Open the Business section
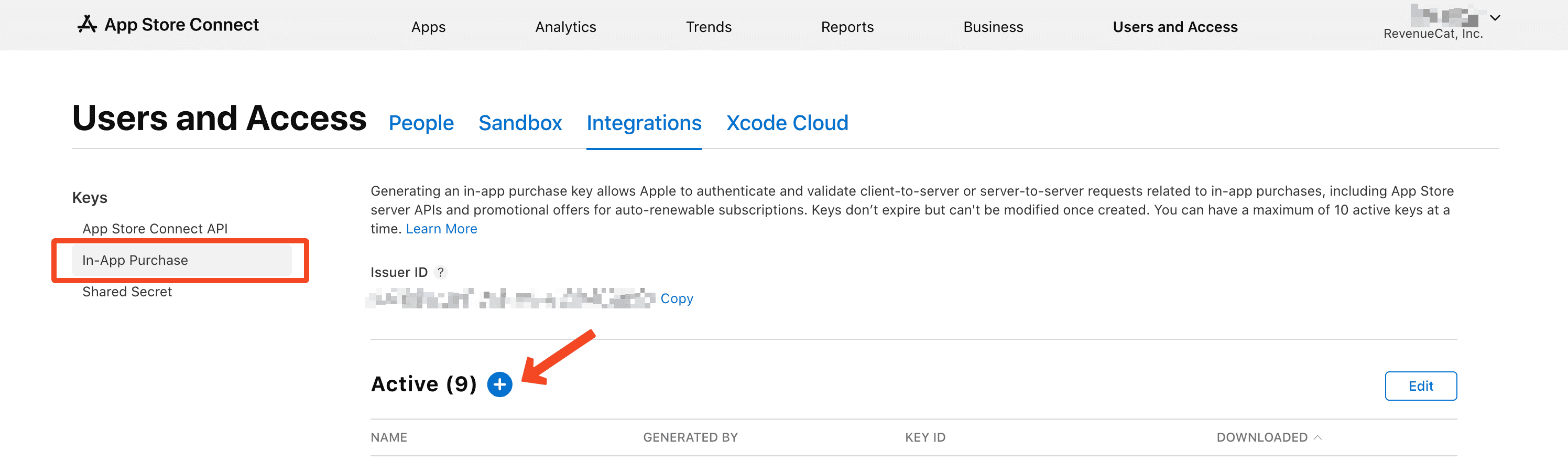 tap(993, 27)
